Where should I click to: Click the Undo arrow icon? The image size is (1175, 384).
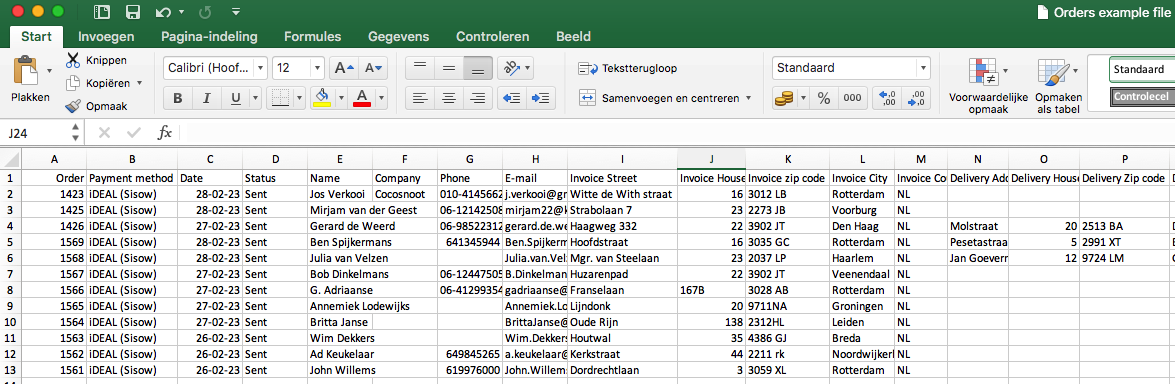click(x=163, y=12)
